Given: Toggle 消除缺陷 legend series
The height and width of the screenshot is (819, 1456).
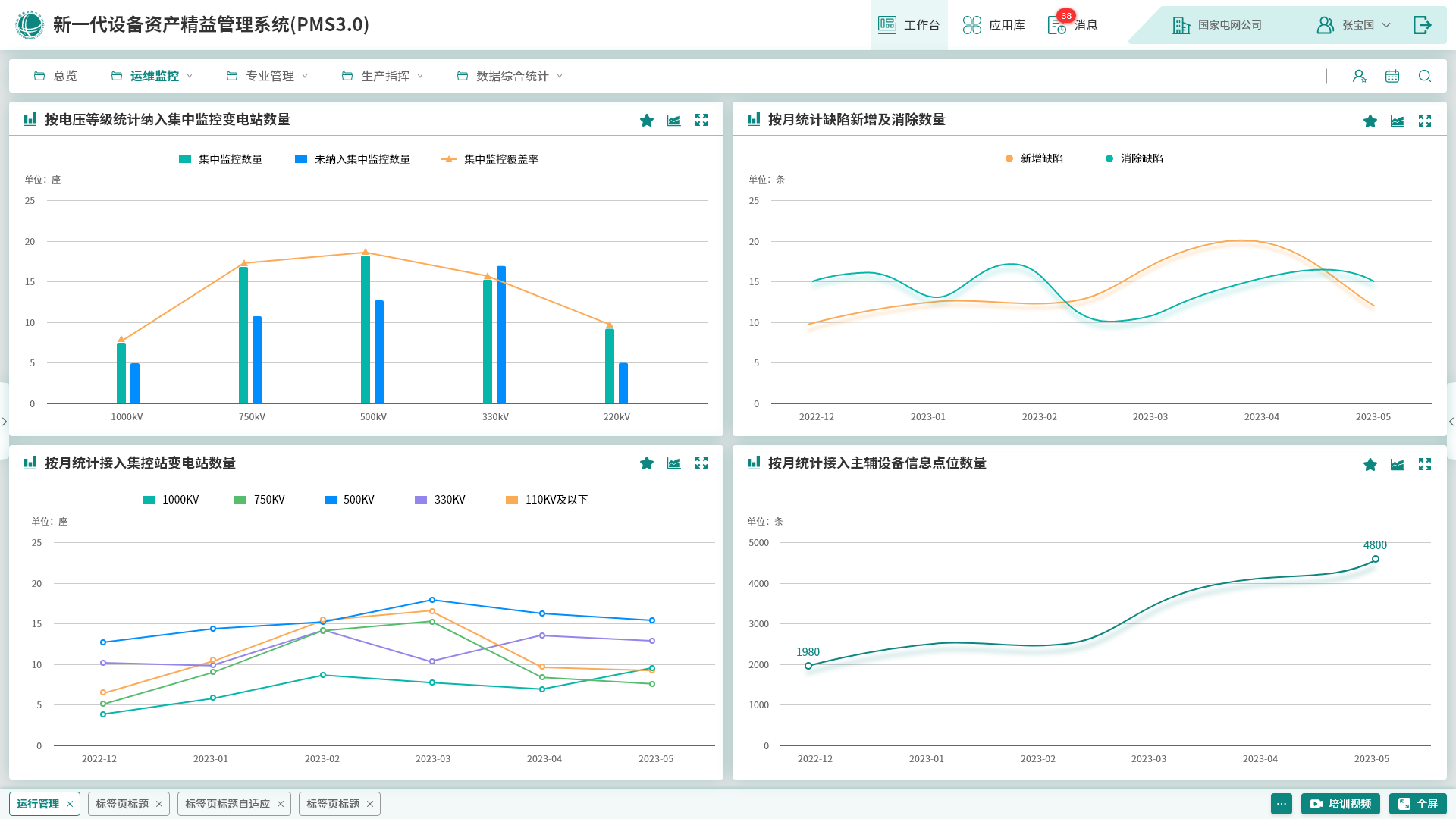Looking at the screenshot, I should (1134, 158).
